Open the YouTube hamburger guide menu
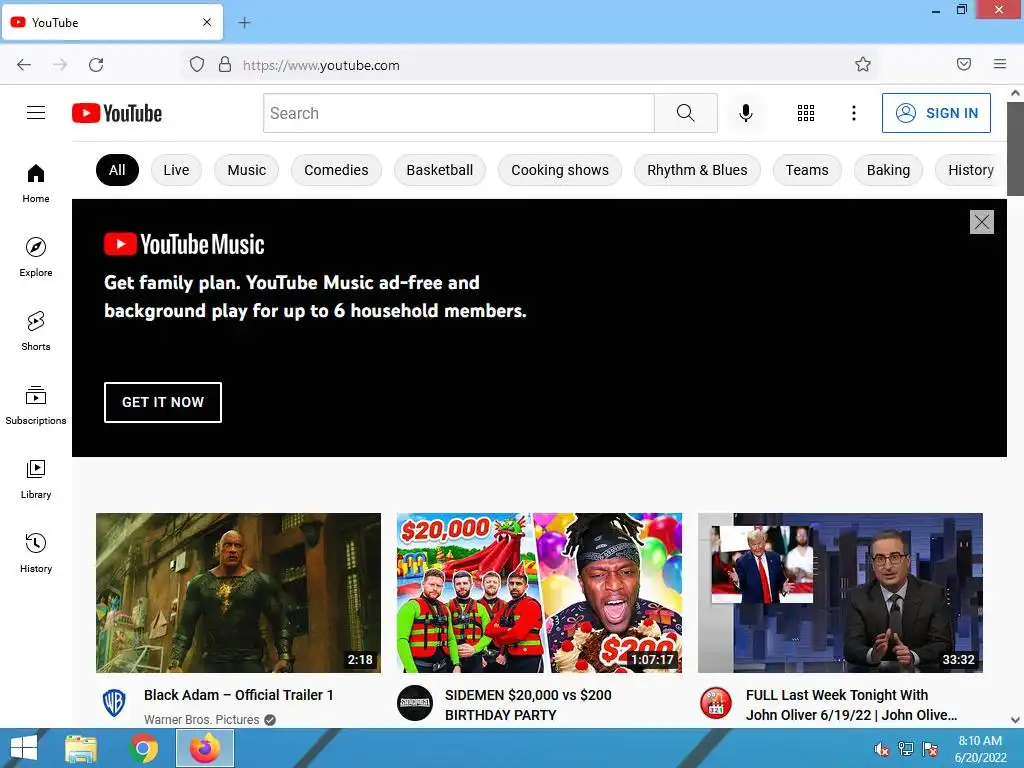The width and height of the screenshot is (1024, 768). (x=36, y=113)
